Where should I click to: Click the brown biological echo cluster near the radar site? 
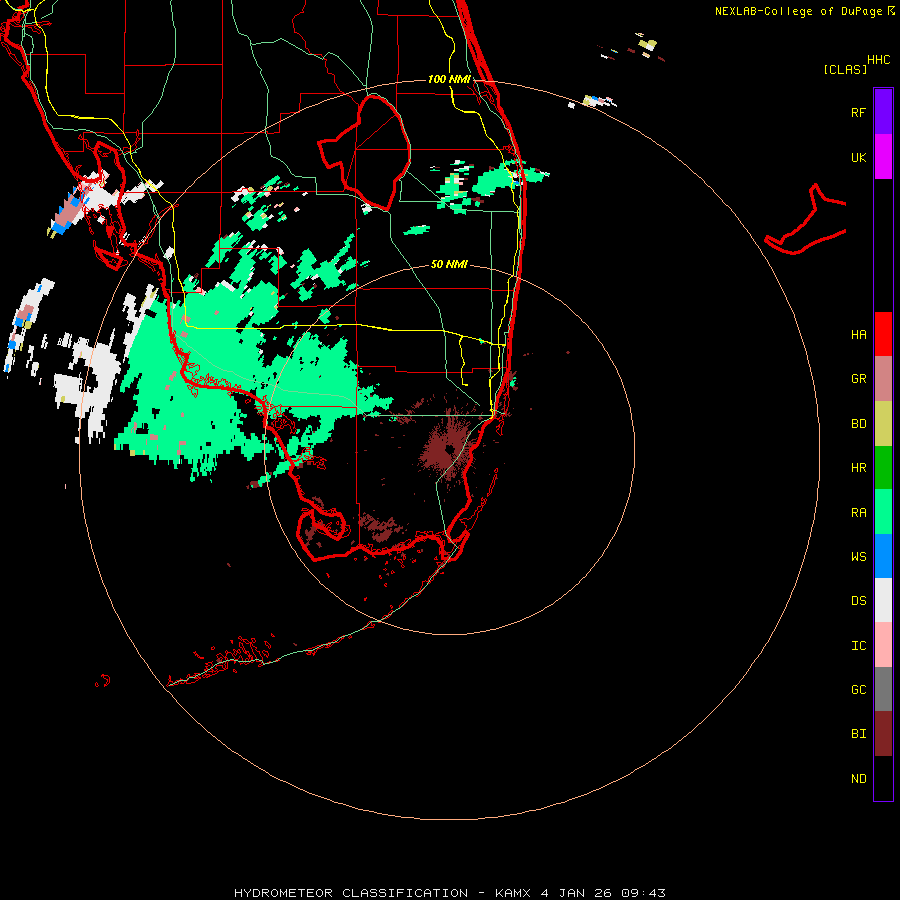pos(448,448)
